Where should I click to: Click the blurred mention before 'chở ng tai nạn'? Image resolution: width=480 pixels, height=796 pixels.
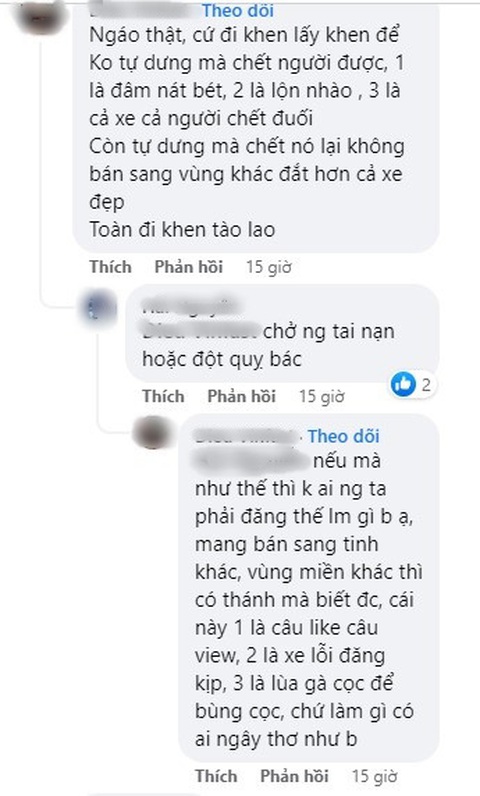click(200, 330)
